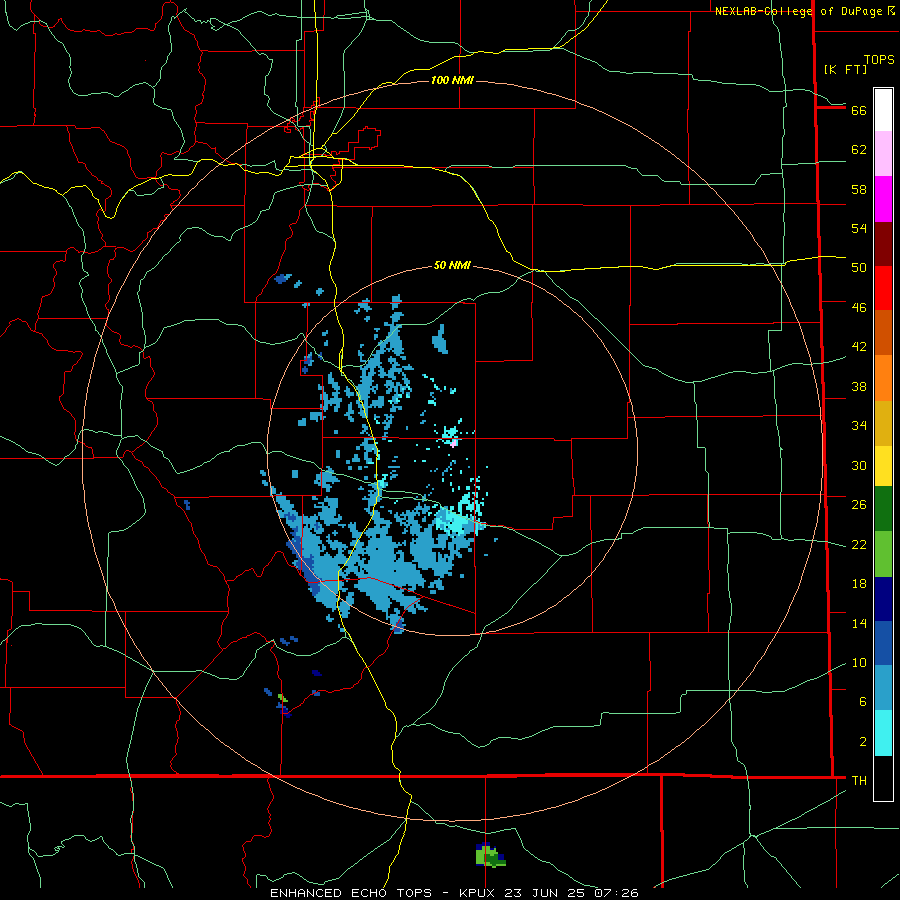900x900 pixels.
Task: Click the "66" scale value
Action: coord(859,111)
